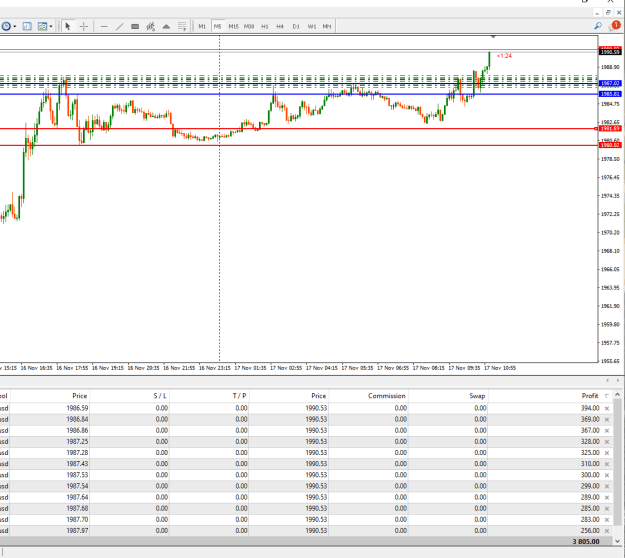Select the order opened at 1987.43
The width and height of the screenshot is (625, 558).
click(305, 464)
